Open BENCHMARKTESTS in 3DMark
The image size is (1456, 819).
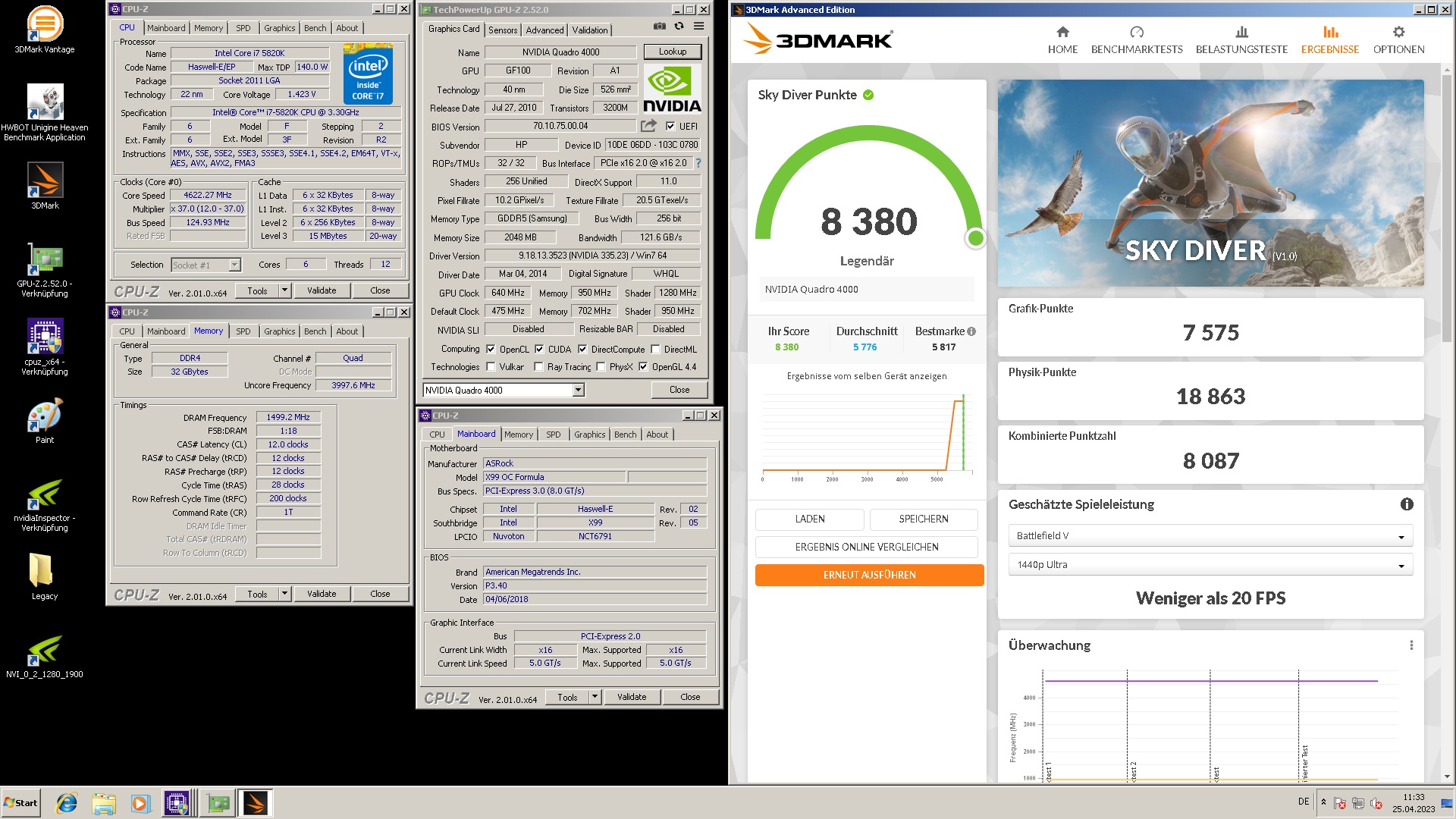(1136, 40)
